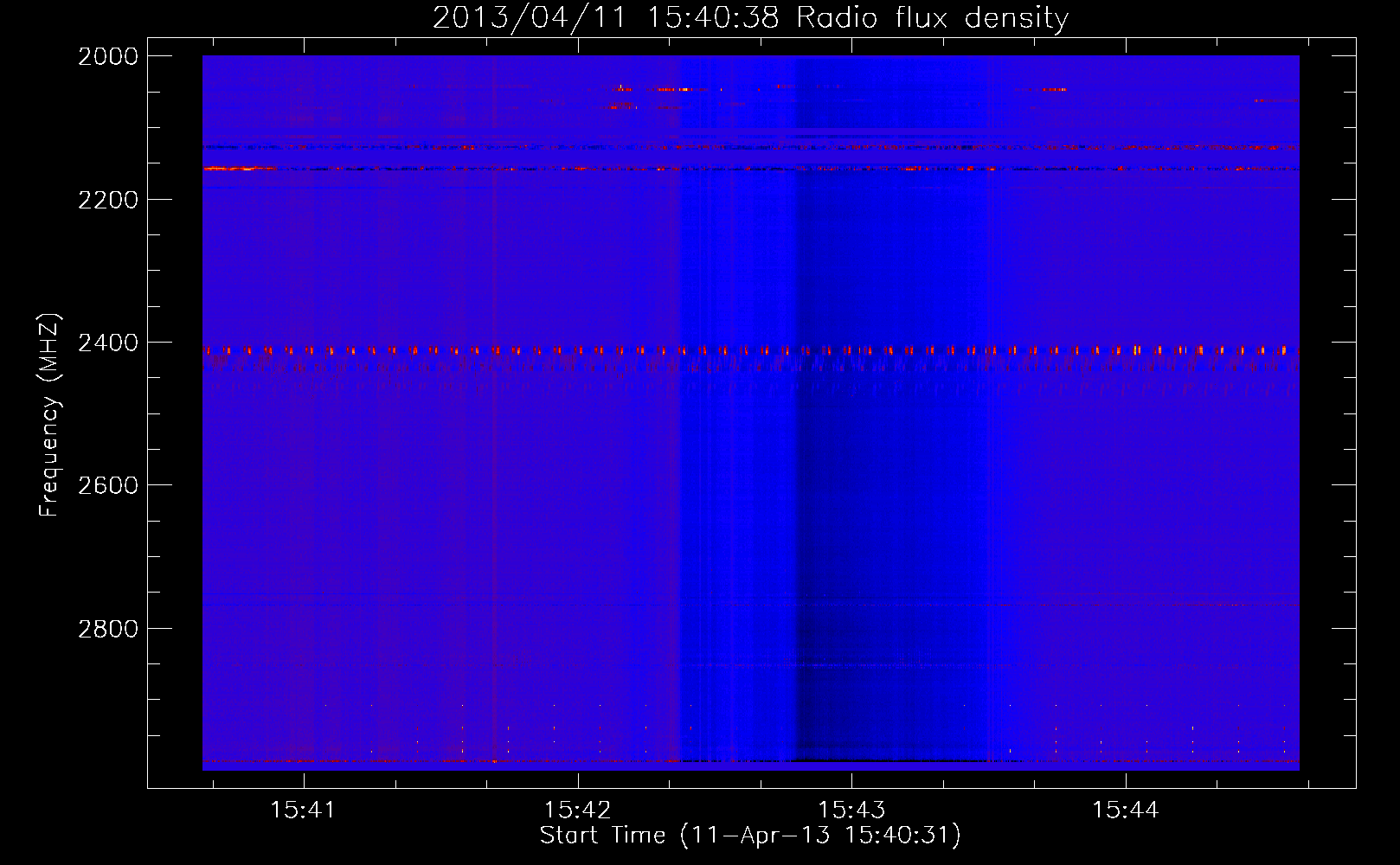This screenshot has width=1400, height=865.
Task: Select the 15:41 time axis label
Action: point(303,810)
